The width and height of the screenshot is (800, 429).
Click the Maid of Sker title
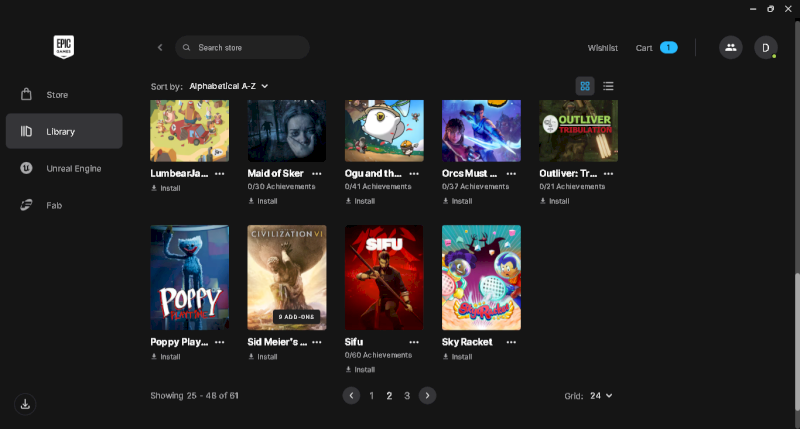click(x=276, y=174)
